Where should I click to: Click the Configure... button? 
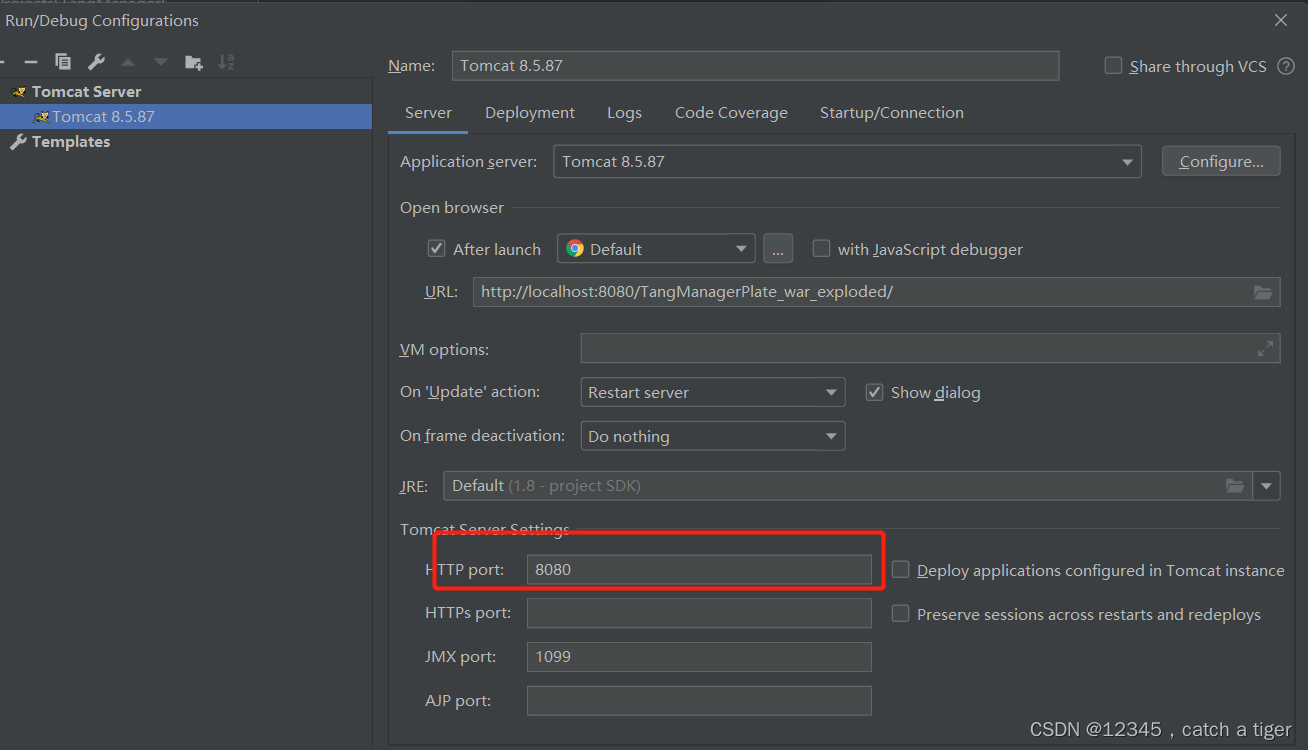[x=1221, y=161]
